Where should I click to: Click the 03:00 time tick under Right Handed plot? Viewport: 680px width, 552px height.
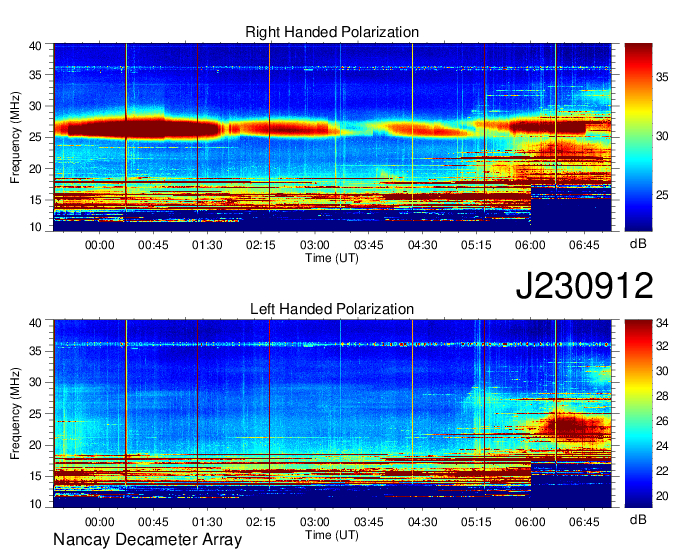click(x=314, y=245)
